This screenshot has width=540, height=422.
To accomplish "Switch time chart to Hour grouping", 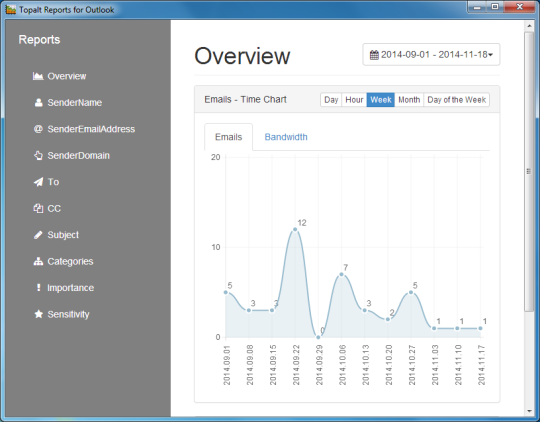I will coord(354,100).
